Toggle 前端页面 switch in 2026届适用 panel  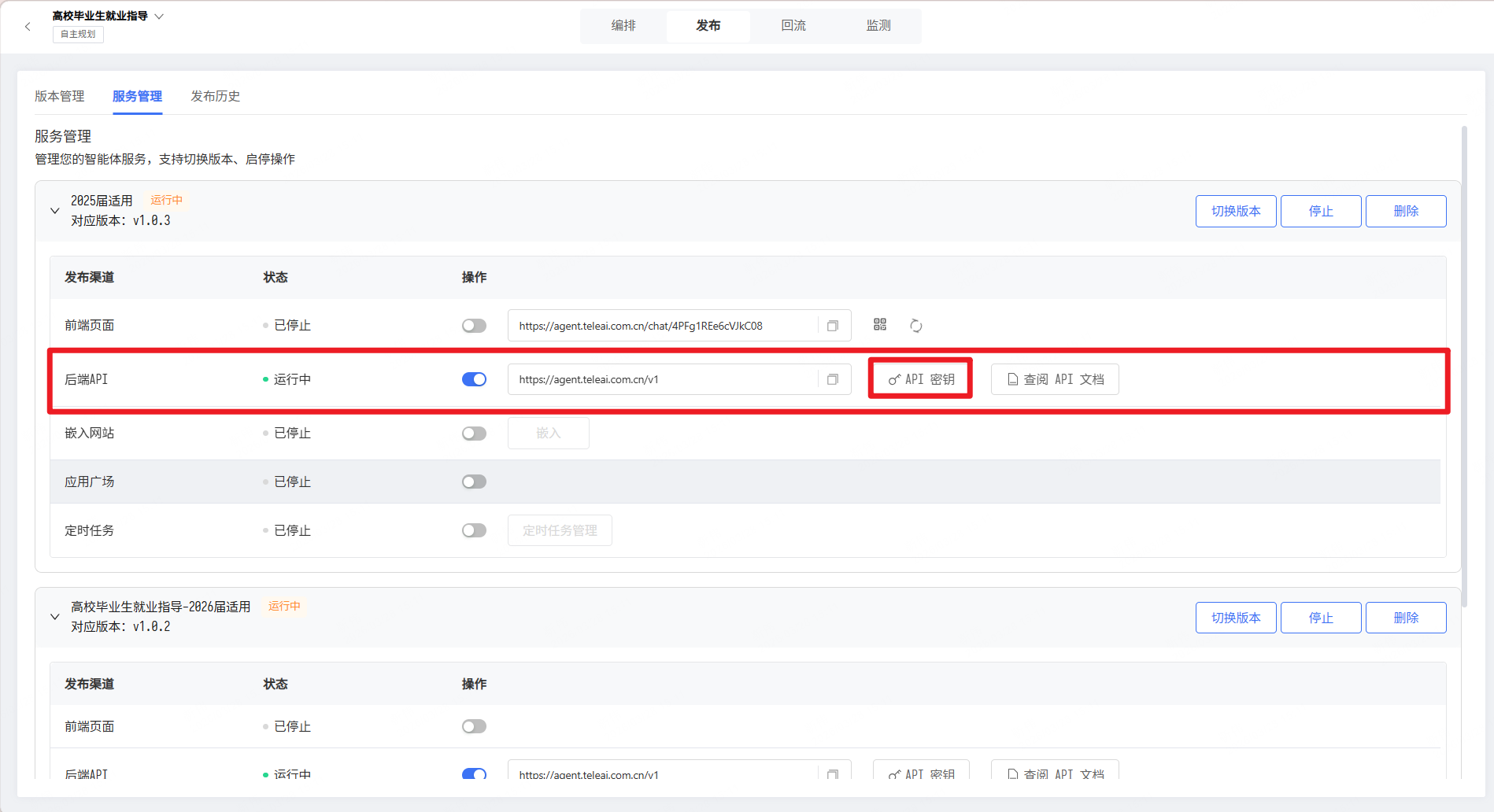click(474, 726)
